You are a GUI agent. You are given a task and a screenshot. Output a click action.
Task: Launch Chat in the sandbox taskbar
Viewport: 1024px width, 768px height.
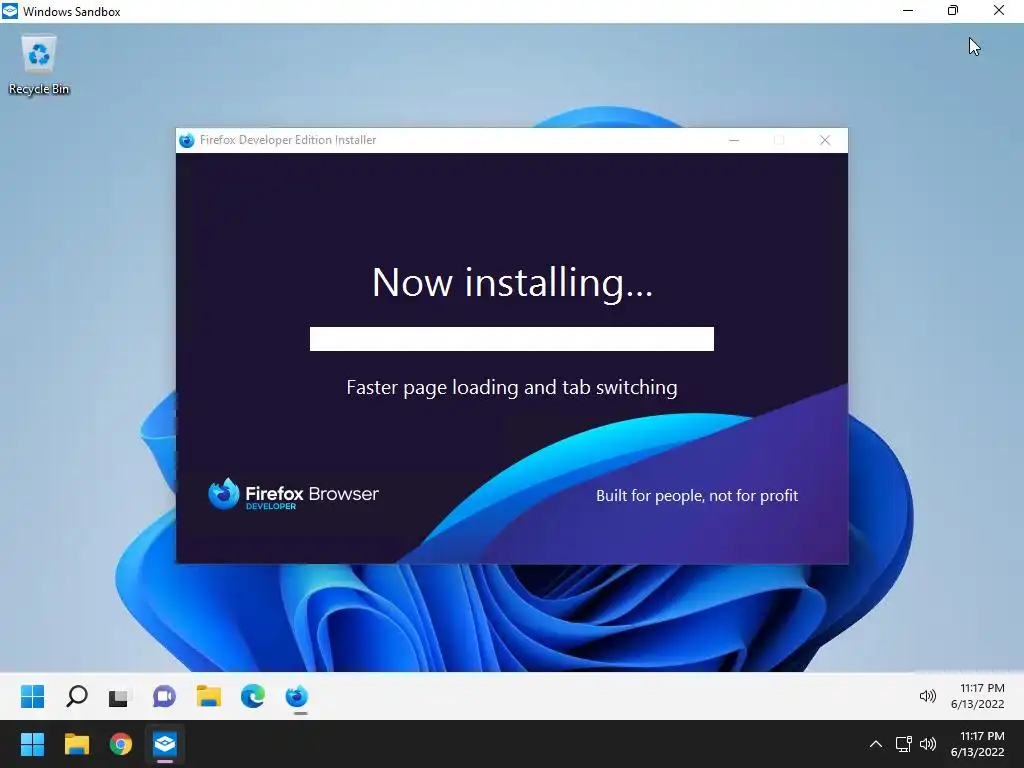(x=164, y=697)
